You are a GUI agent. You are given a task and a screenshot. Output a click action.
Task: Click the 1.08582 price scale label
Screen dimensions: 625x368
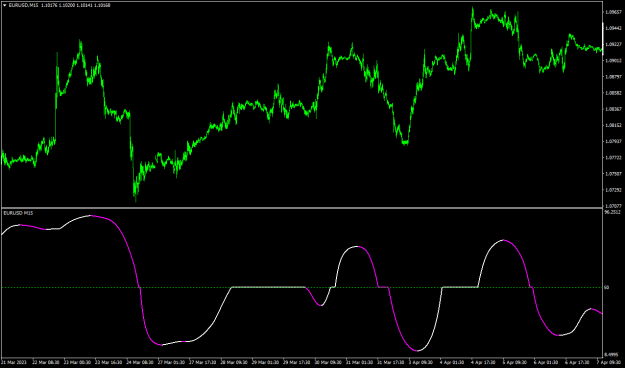[613, 93]
